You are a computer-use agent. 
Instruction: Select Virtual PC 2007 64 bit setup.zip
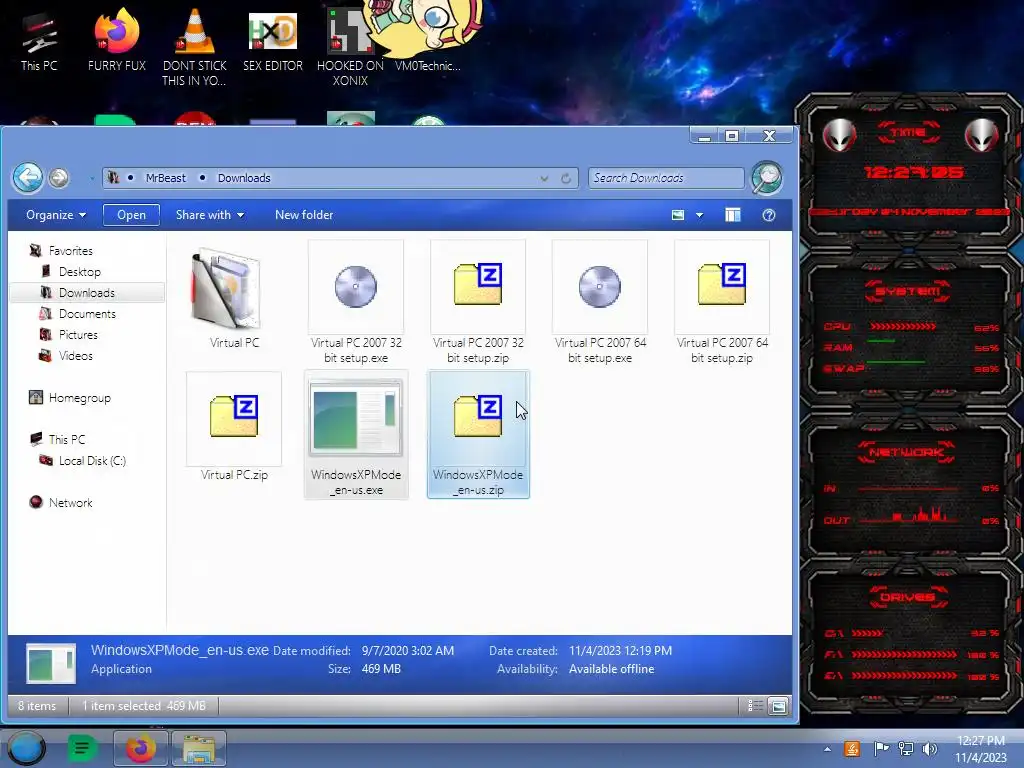pos(722,302)
